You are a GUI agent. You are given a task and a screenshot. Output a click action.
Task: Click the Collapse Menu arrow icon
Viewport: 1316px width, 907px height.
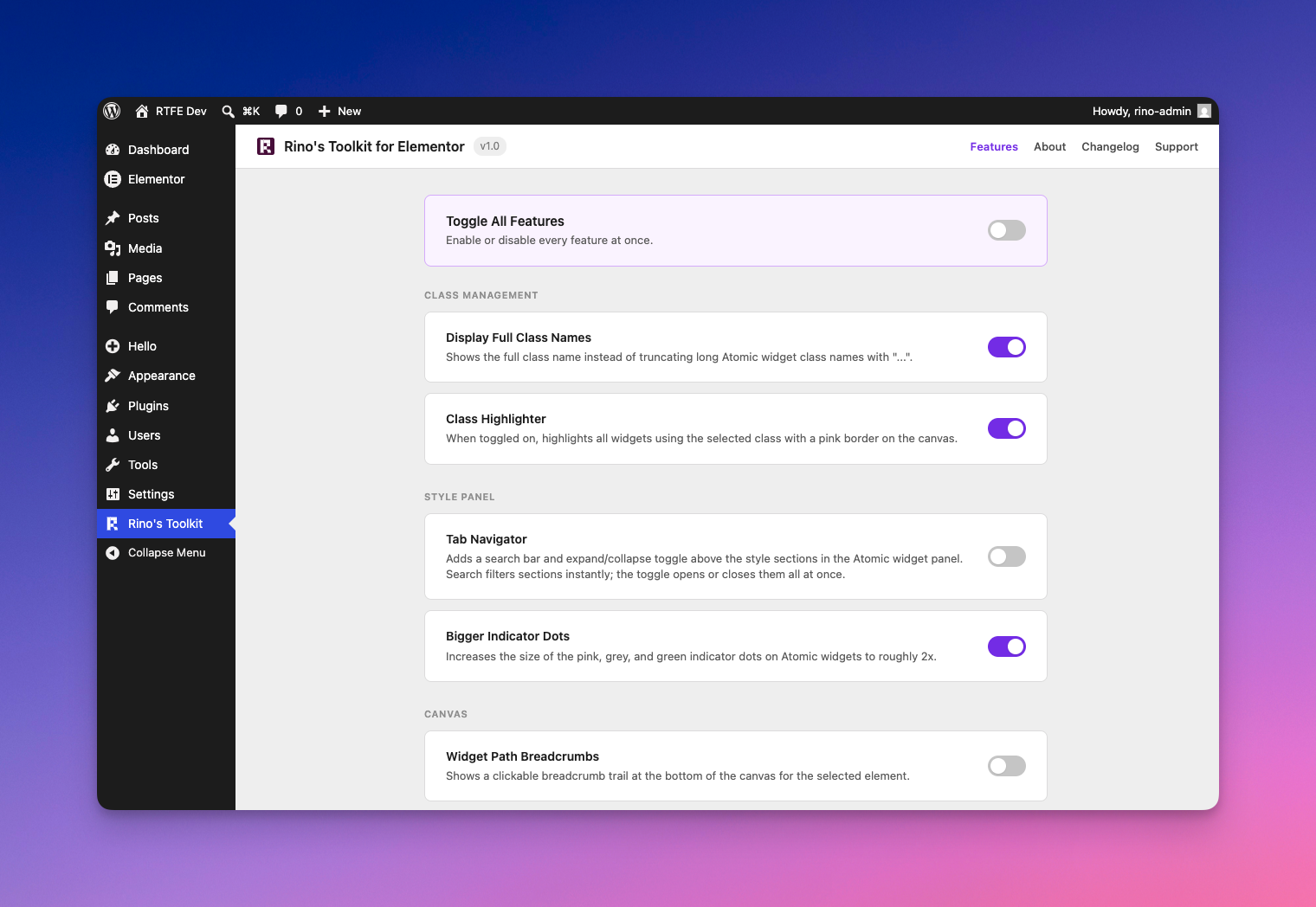(113, 553)
